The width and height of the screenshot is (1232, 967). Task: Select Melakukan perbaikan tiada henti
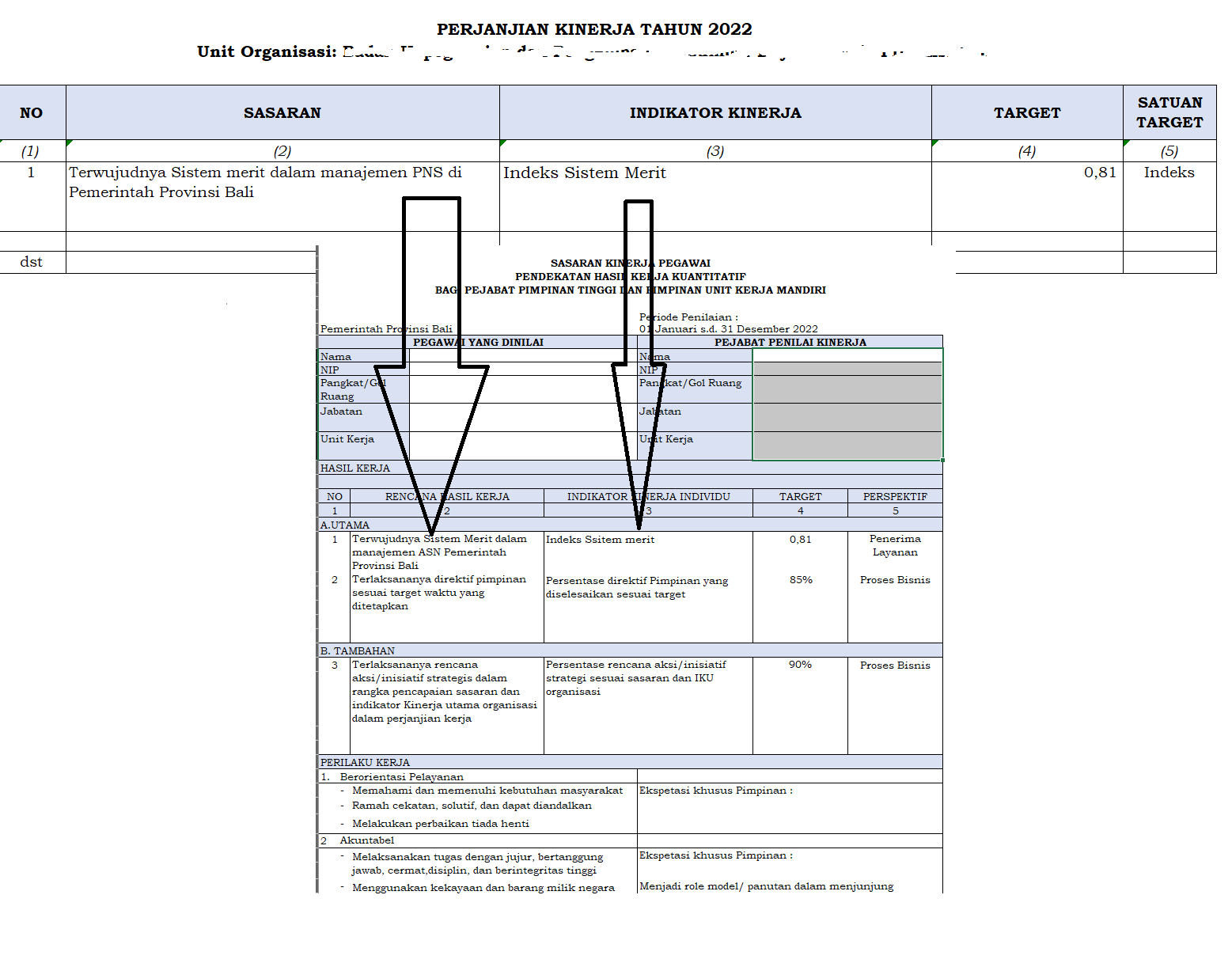coord(441,823)
